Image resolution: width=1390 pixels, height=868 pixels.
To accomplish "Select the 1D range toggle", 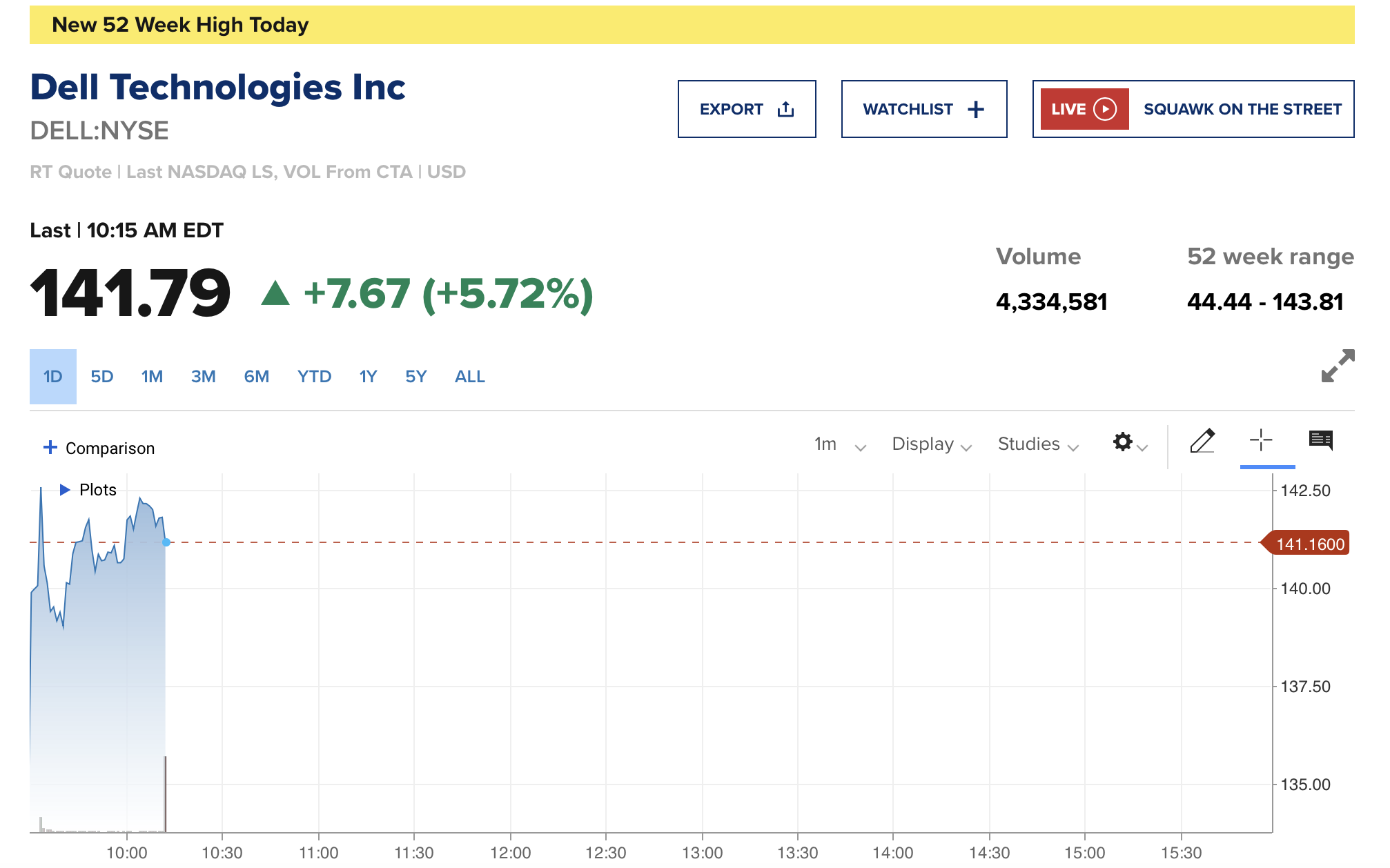I will pyautogui.click(x=53, y=377).
